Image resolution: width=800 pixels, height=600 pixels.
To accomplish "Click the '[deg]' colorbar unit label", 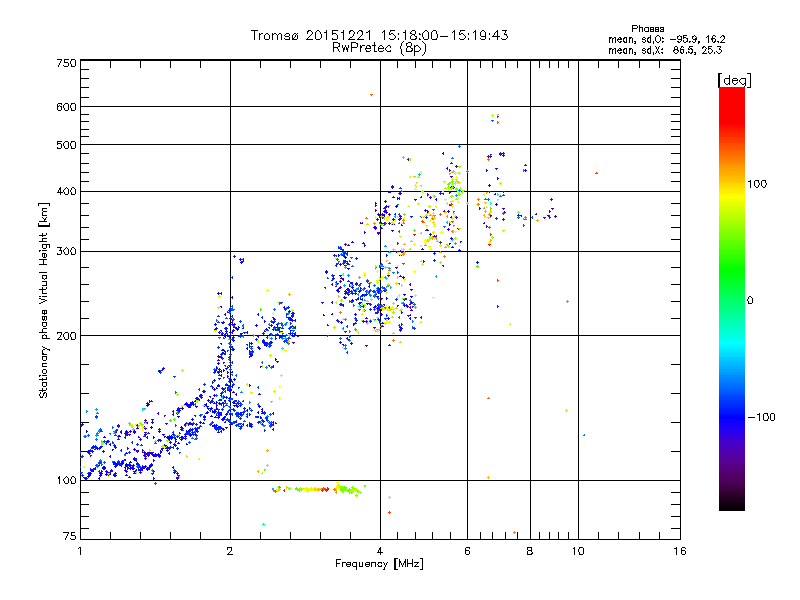I will 734,80.
